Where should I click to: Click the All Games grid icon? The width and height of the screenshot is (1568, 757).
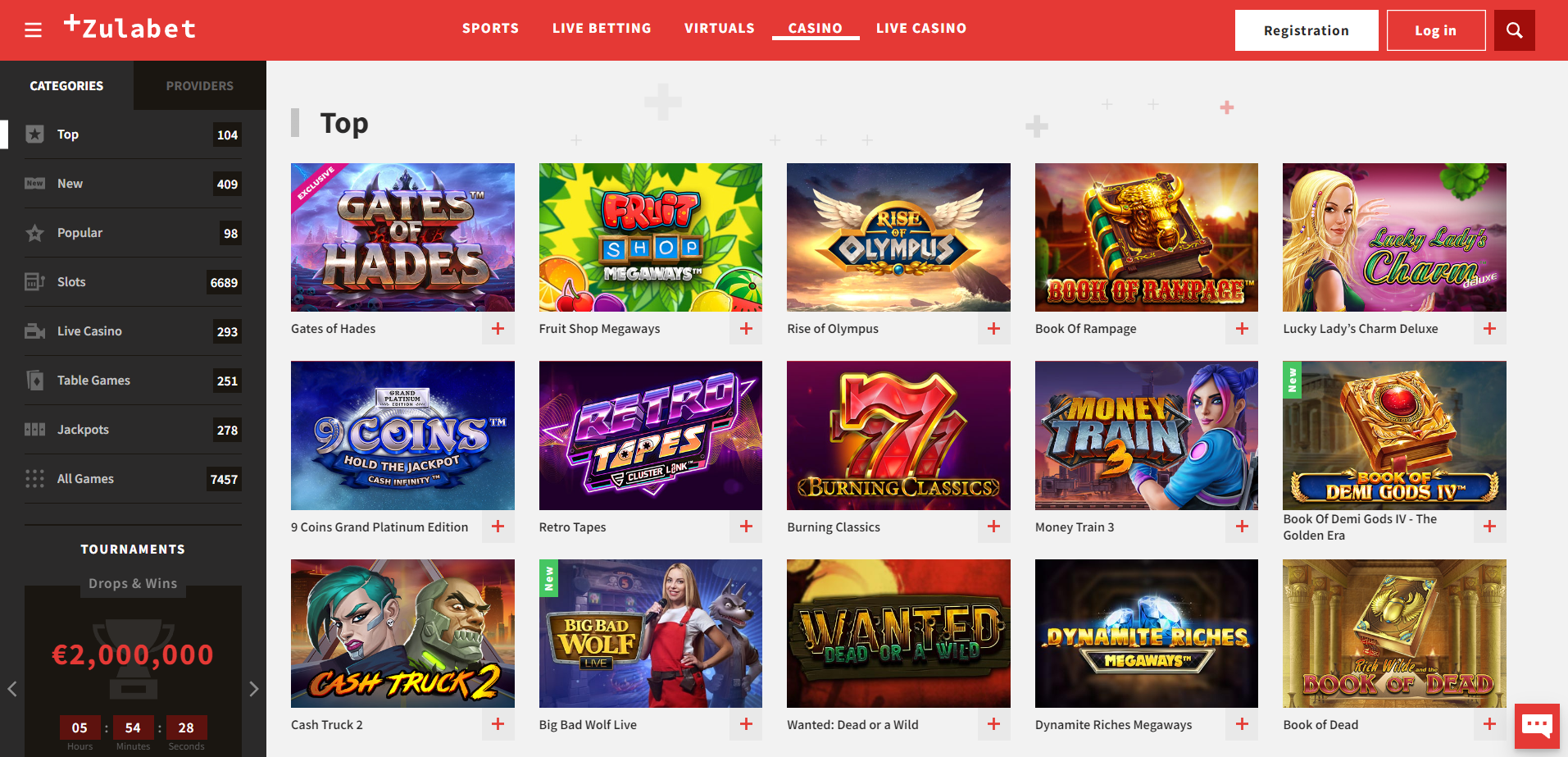tap(34, 479)
